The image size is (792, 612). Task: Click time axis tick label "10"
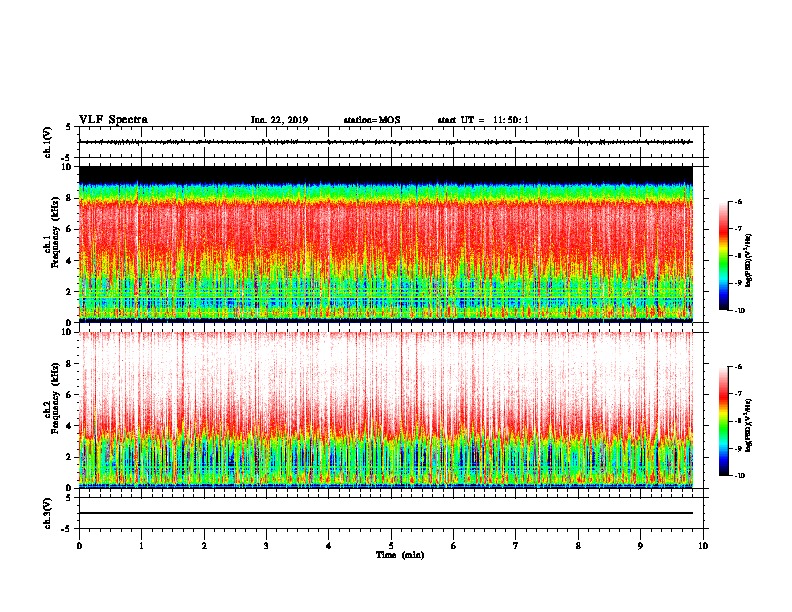point(703,546)
